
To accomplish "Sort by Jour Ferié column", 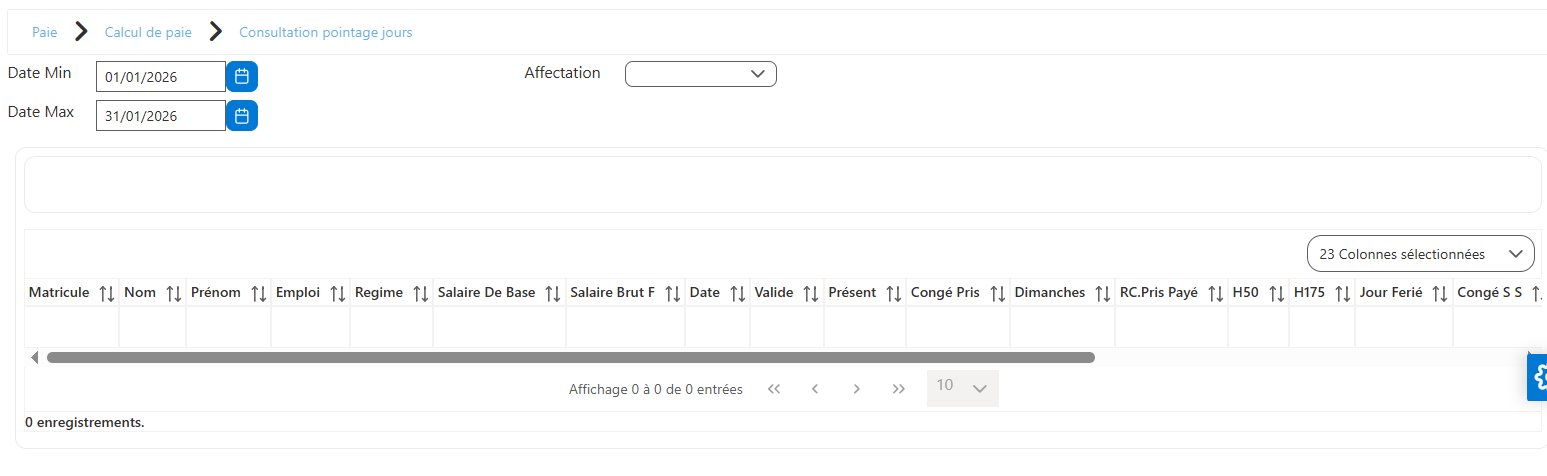I will 1439,293.
